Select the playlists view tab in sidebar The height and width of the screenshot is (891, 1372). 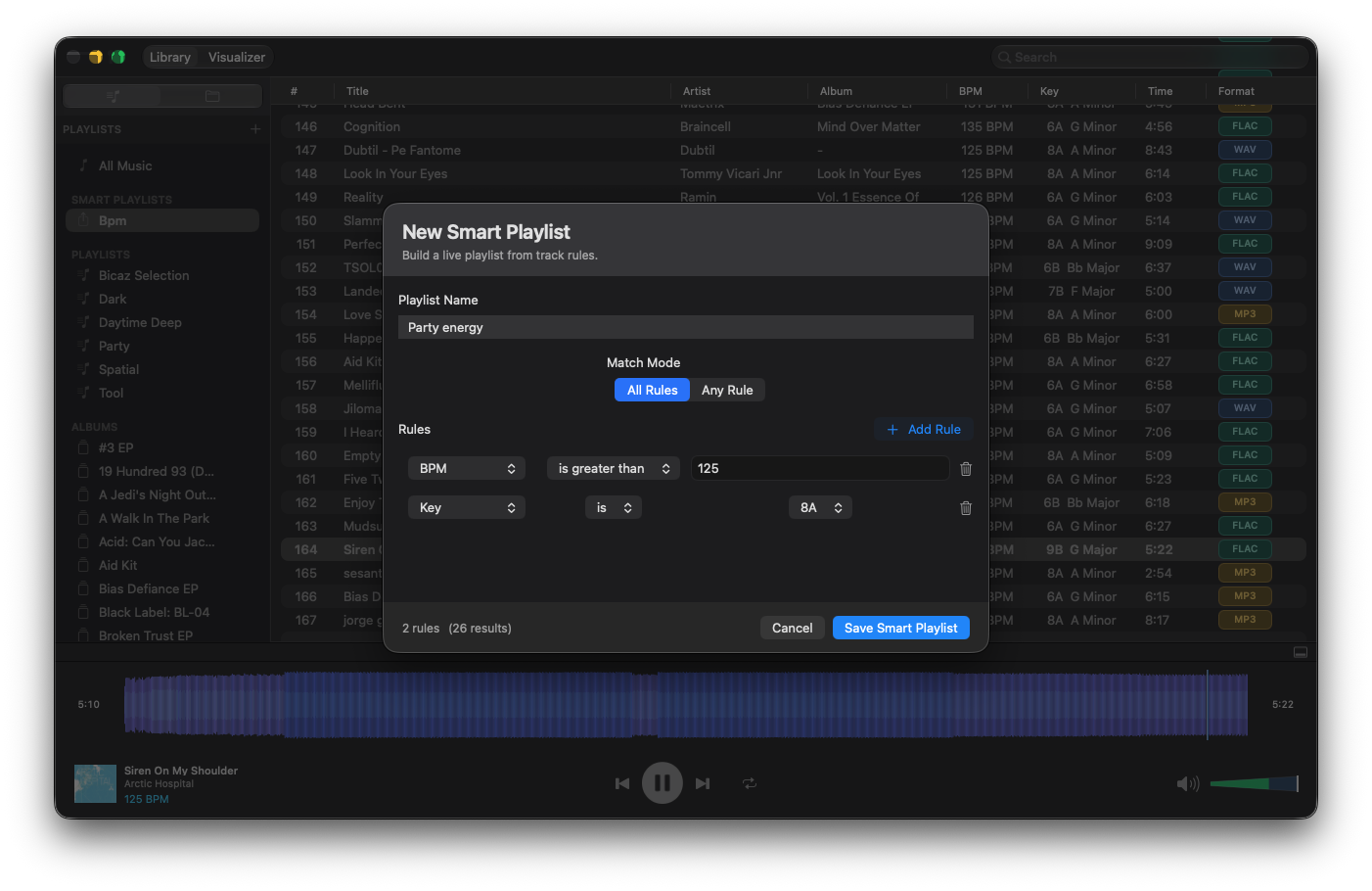coord(114,96)
